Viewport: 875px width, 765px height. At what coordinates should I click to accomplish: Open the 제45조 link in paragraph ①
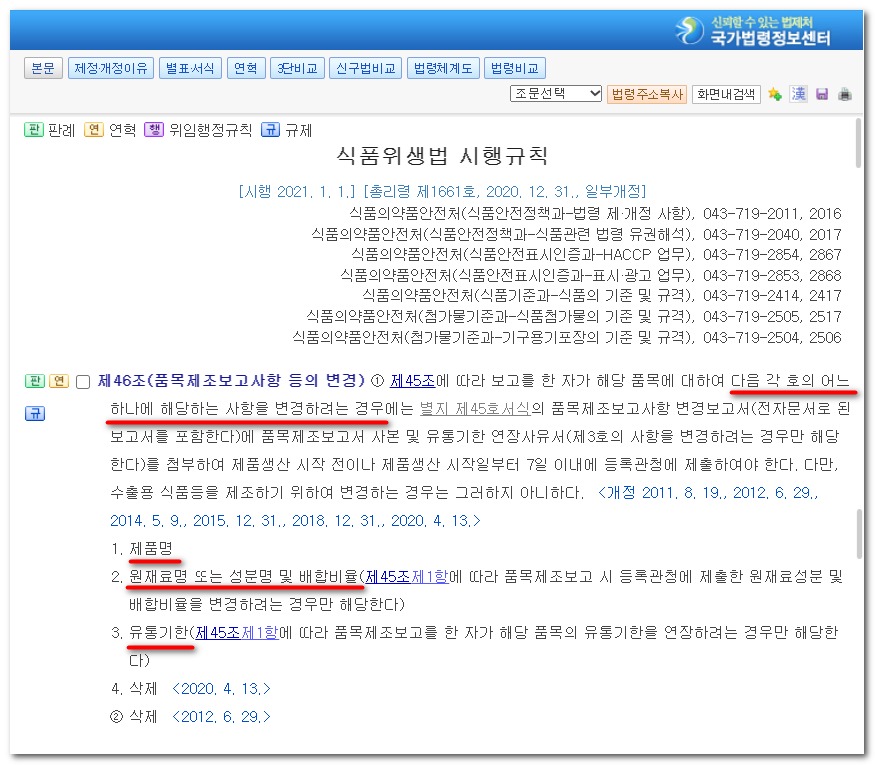tap(413, 381)
